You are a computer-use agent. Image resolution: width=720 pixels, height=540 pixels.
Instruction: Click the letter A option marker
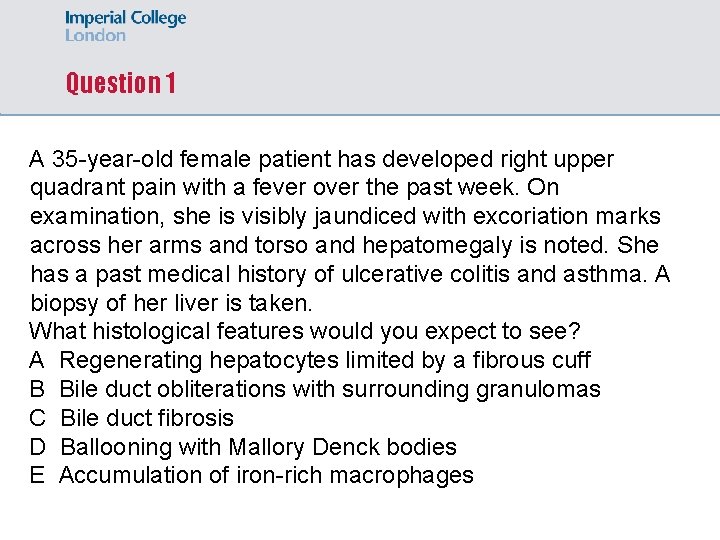38,360
